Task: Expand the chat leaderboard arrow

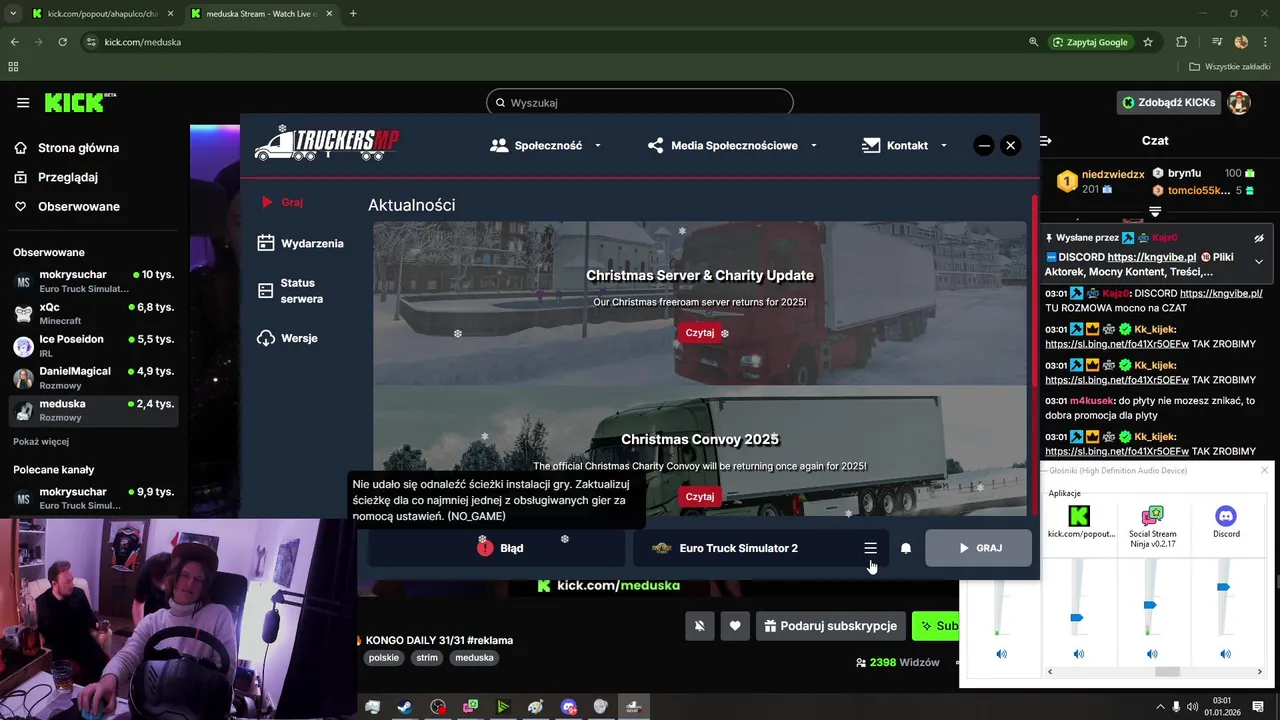Action: click(x=1155, y=211)
